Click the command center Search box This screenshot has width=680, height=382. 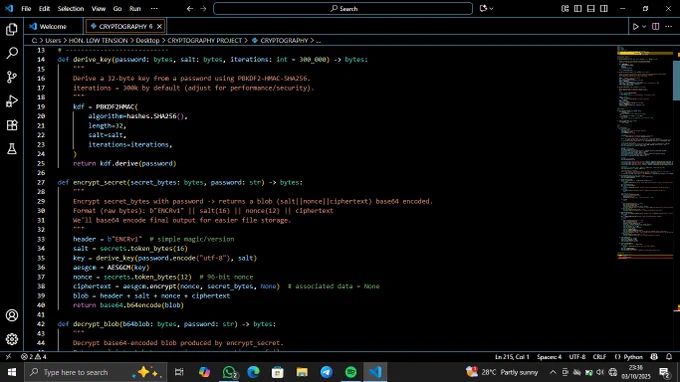(x=343, y=8)
